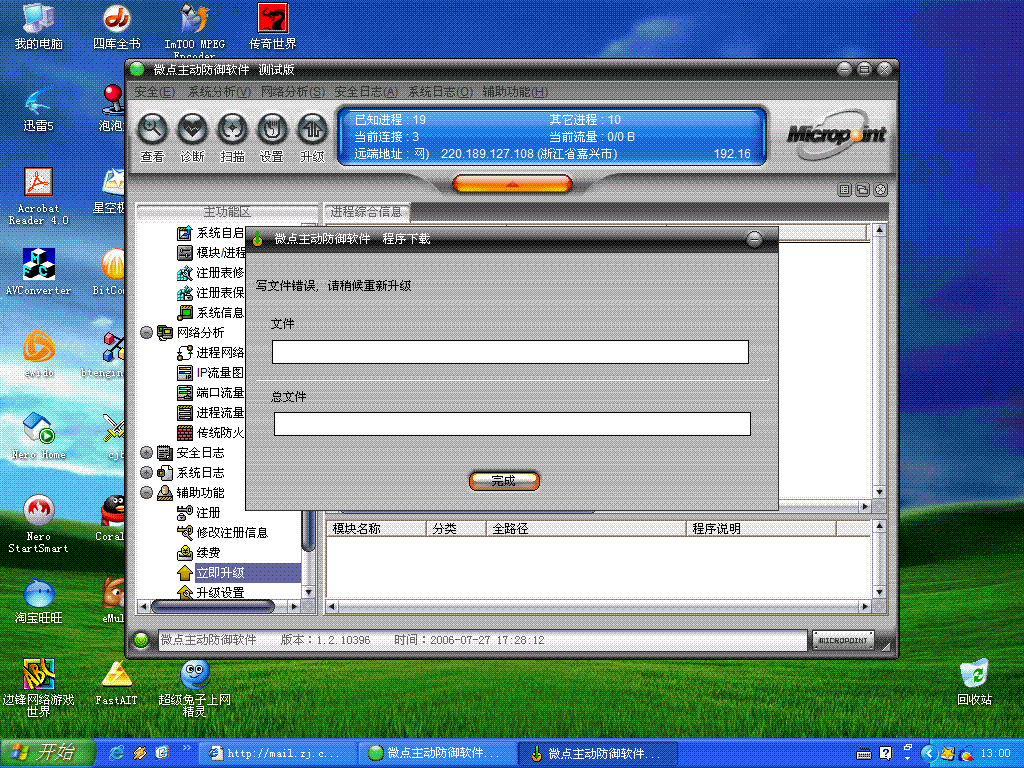Open 续费 renewal item in tree

[208, 552]
